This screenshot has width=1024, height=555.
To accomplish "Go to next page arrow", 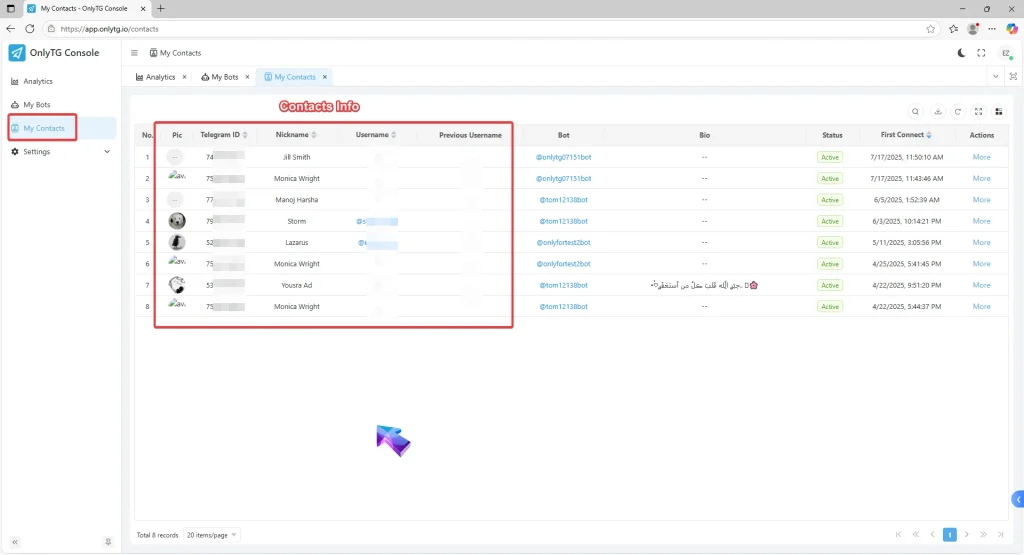I will (967, 535).
